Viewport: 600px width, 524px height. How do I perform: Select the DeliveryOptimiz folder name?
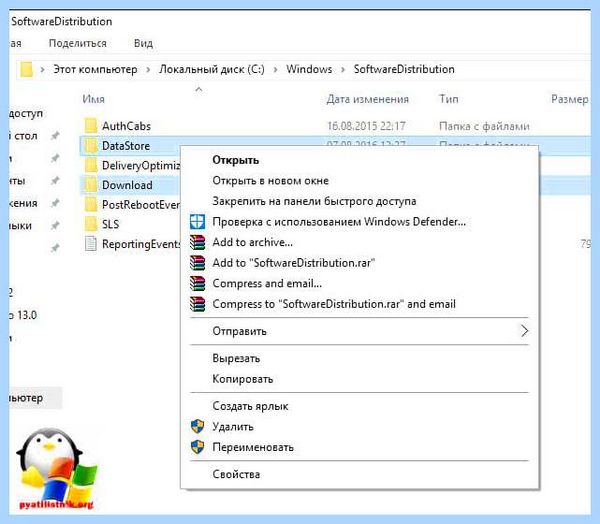pyautogui.click(x=141, y=165)
